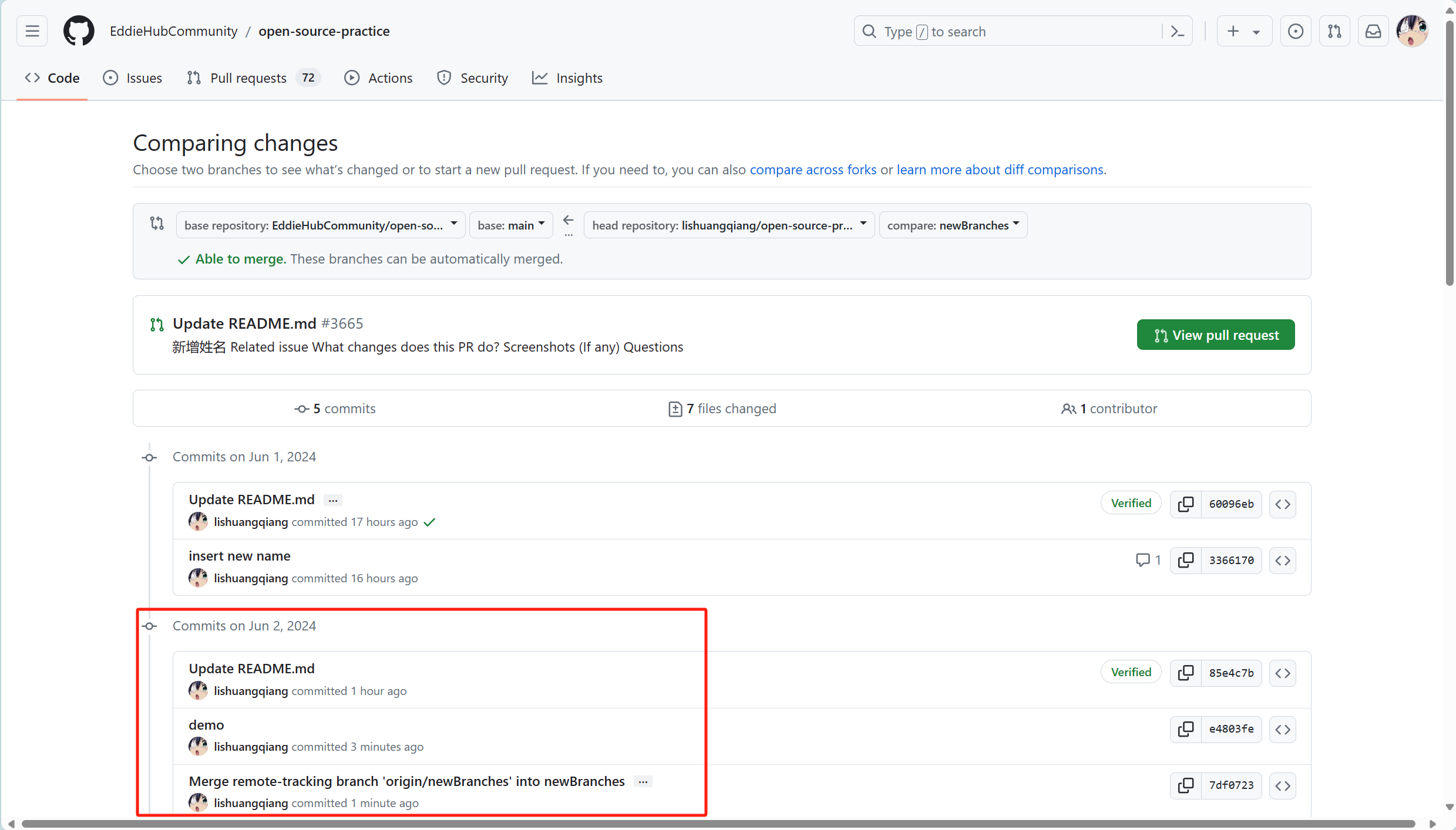Open the comment count on insert new name
Viewport: 1456px width, 830px height.
click(x=1148, y=560)
